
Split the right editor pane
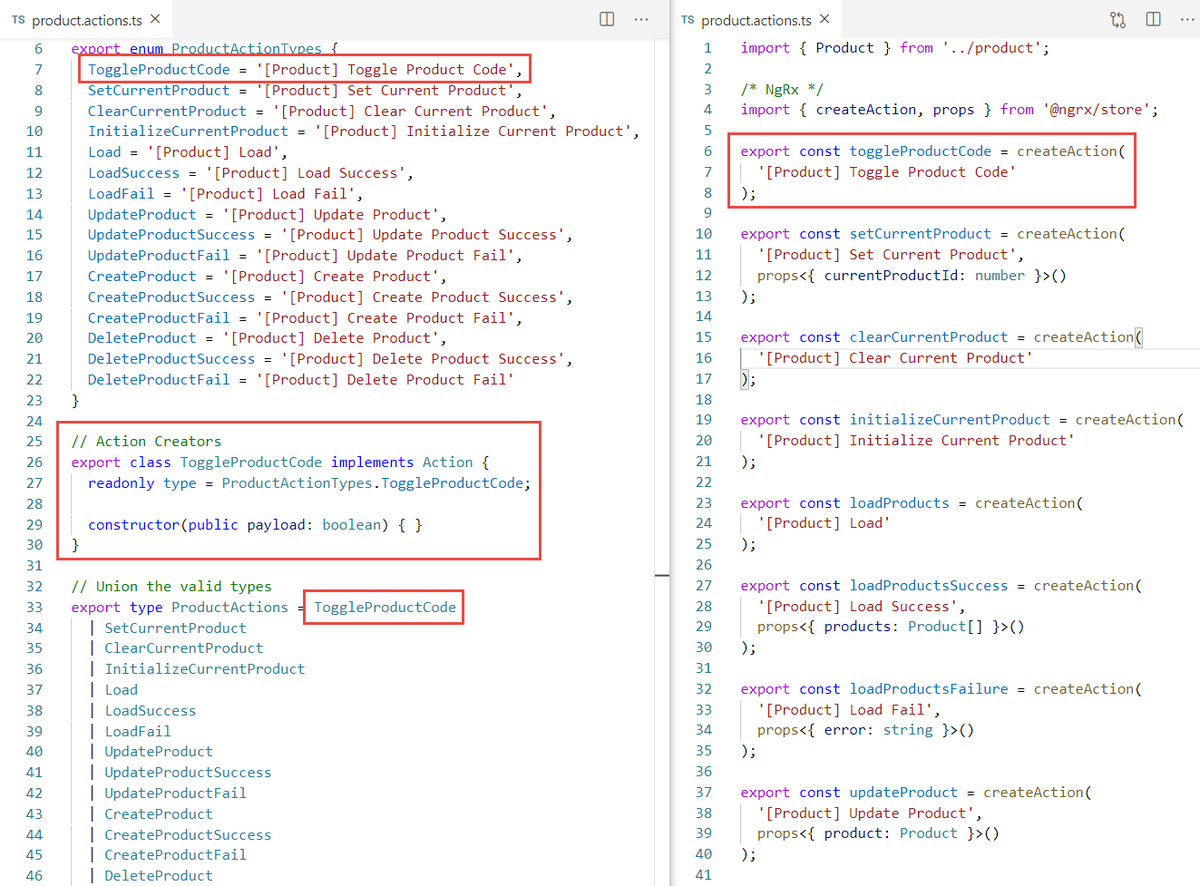[1153, 19]
